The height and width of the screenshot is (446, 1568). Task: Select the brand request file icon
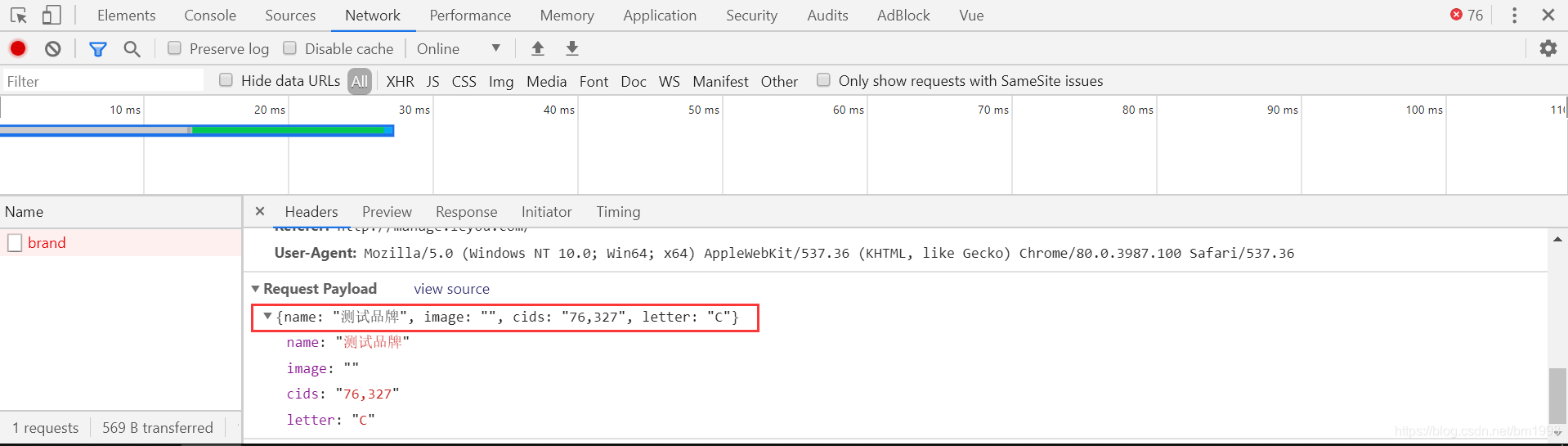click(x=15, y=243)
